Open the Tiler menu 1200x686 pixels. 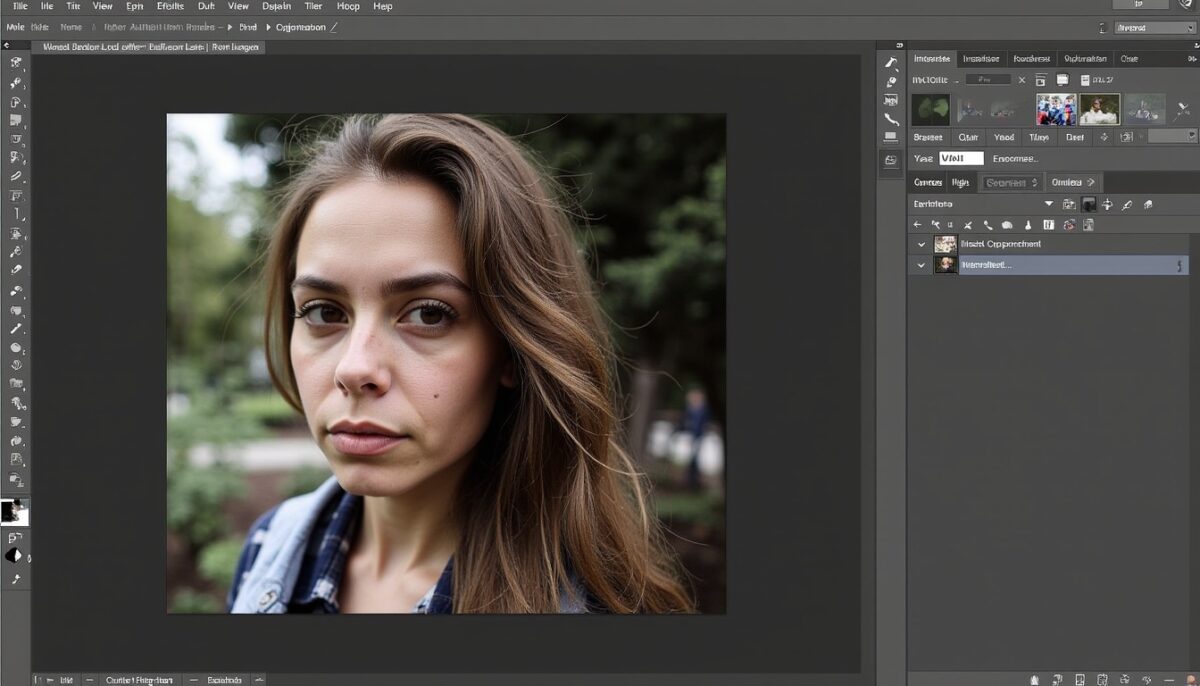[313, 6]
